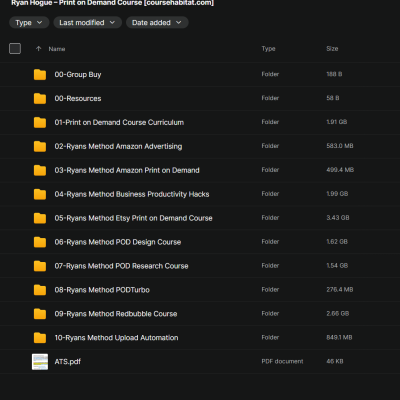Open the Type filter dropdown
The height and width of the screenshot is (400, 400).
[x=29, y=23]
